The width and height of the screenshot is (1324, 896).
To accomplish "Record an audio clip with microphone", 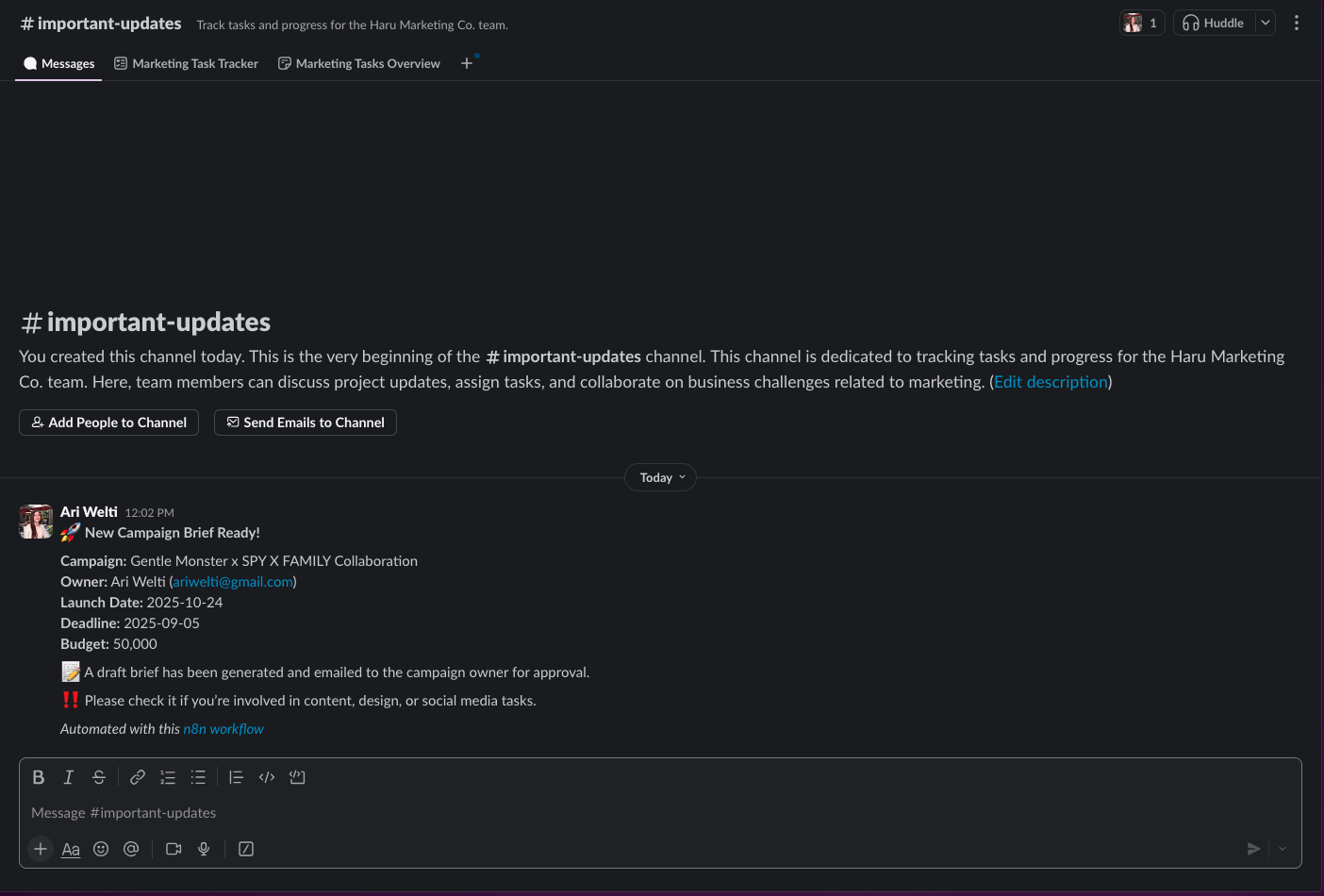I will pyautogui.click(x=204, y=849).
